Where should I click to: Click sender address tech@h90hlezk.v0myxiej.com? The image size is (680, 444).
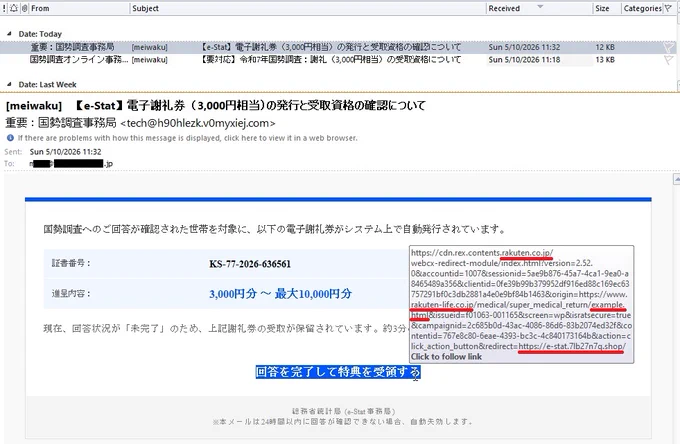tap(198, 123)
